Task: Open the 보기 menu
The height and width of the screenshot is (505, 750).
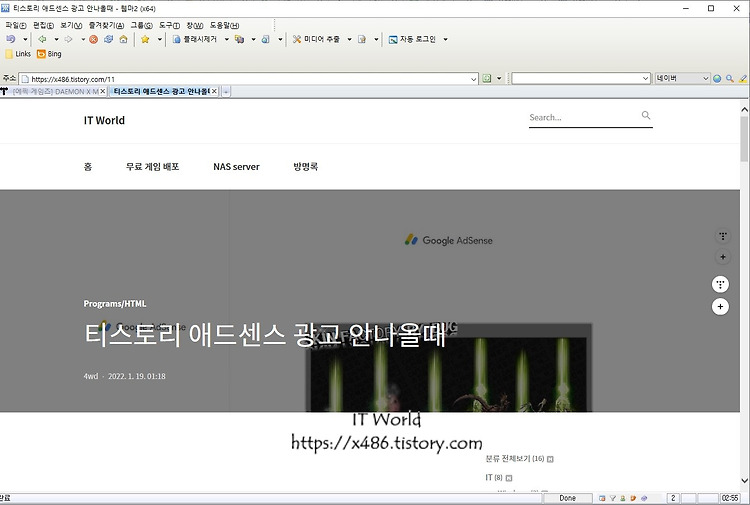Action: coord(71,25)
